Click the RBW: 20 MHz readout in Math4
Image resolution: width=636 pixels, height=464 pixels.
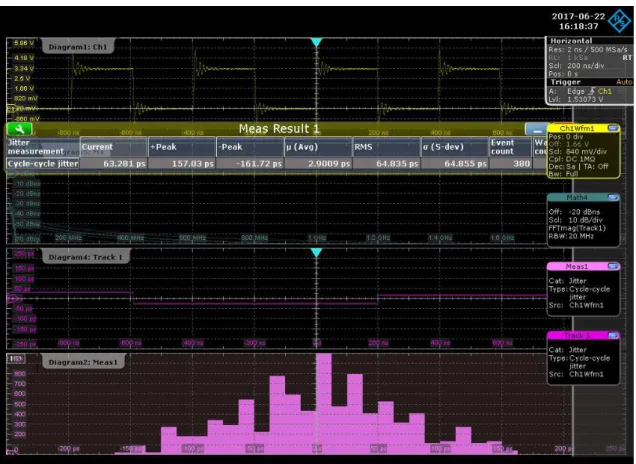click(571, 236)
